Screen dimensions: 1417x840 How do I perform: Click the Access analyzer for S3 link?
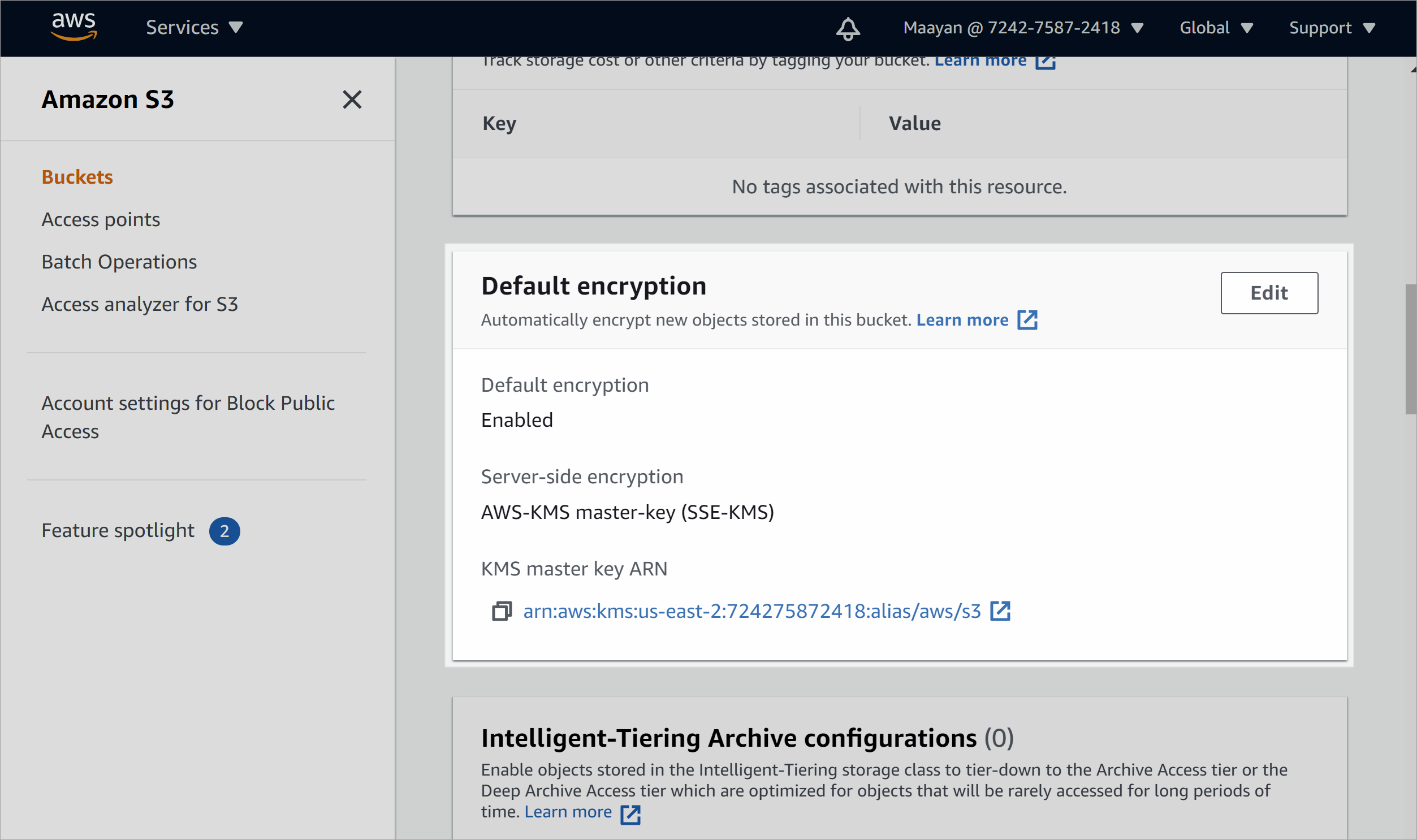pyautogui.click(x=140, y=304)
